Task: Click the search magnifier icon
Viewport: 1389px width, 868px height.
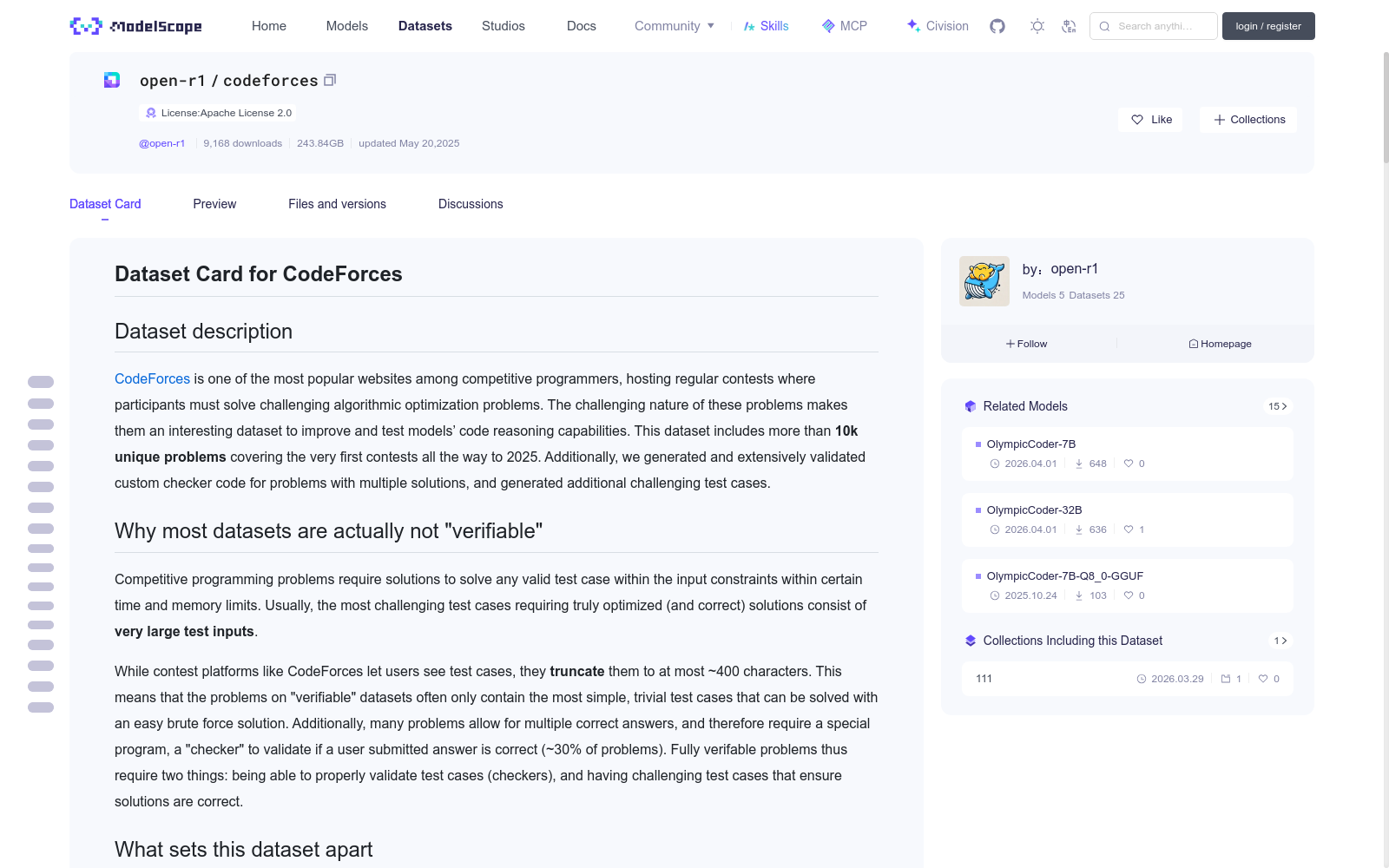Action: point(1105,26)
